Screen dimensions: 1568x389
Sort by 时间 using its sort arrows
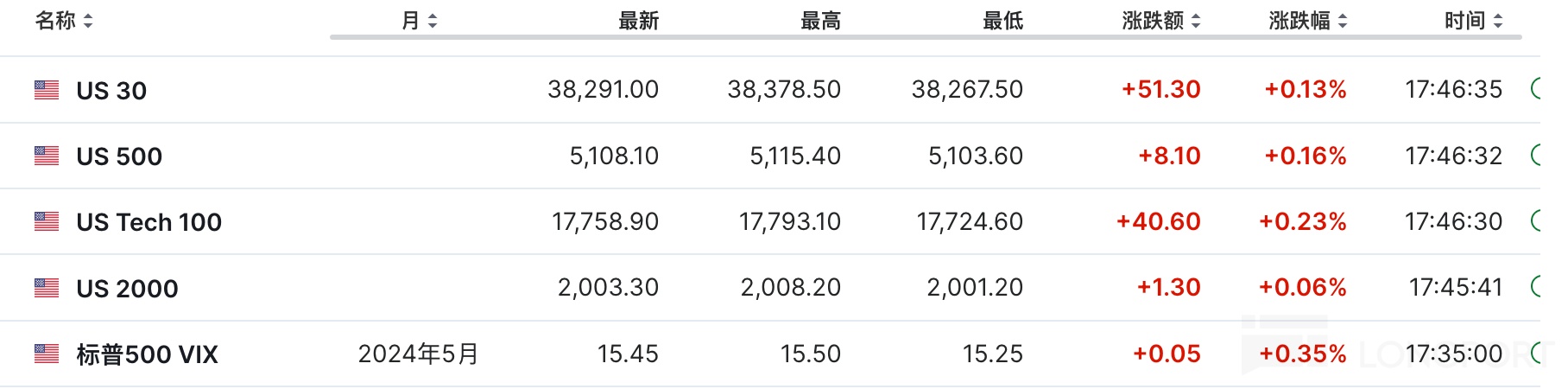click(1498, 21)
